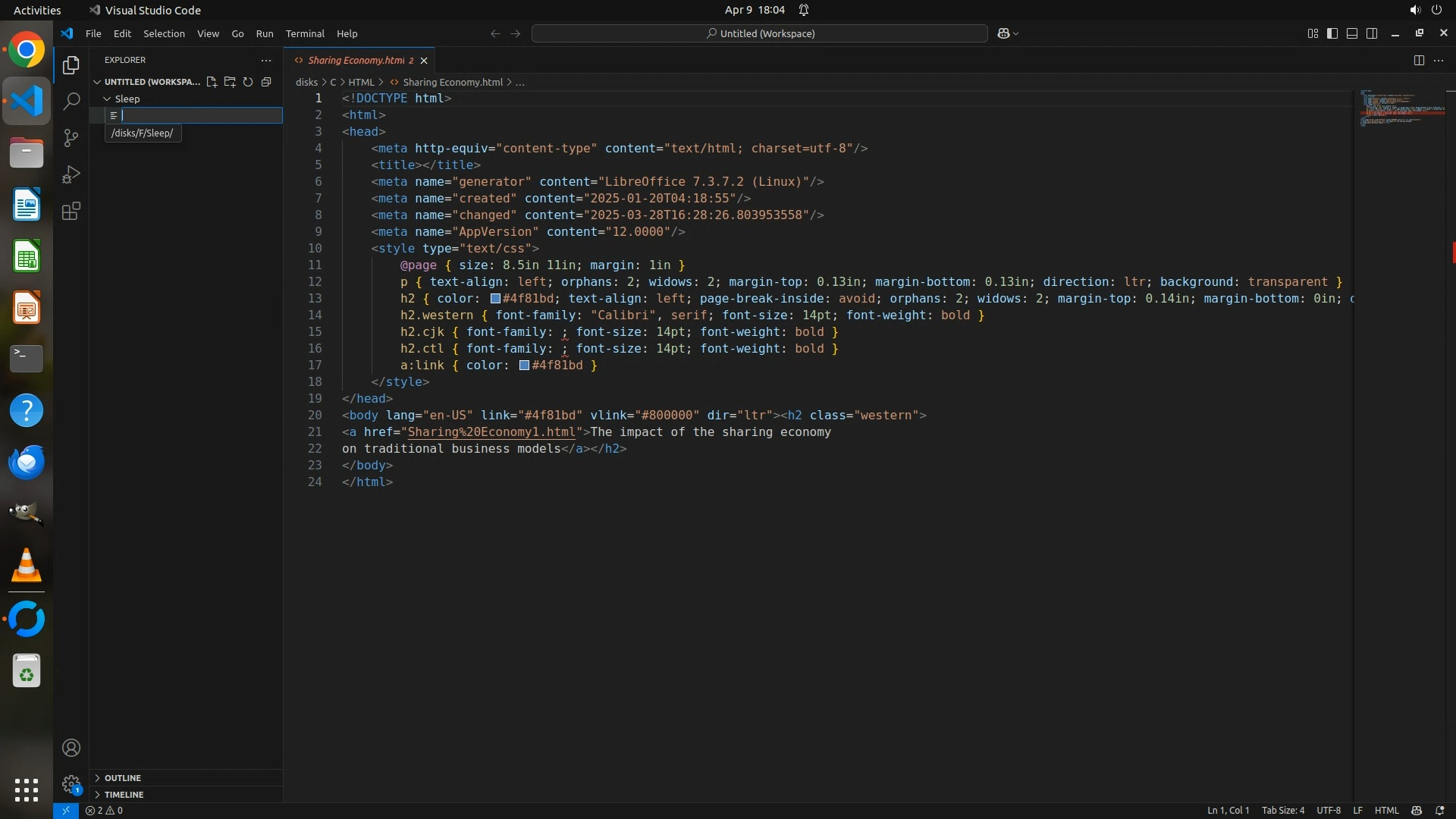The height and width of the screenshot is (819, 1456).
Task: Open the Selection menu
Action: [x=164, y=33]
